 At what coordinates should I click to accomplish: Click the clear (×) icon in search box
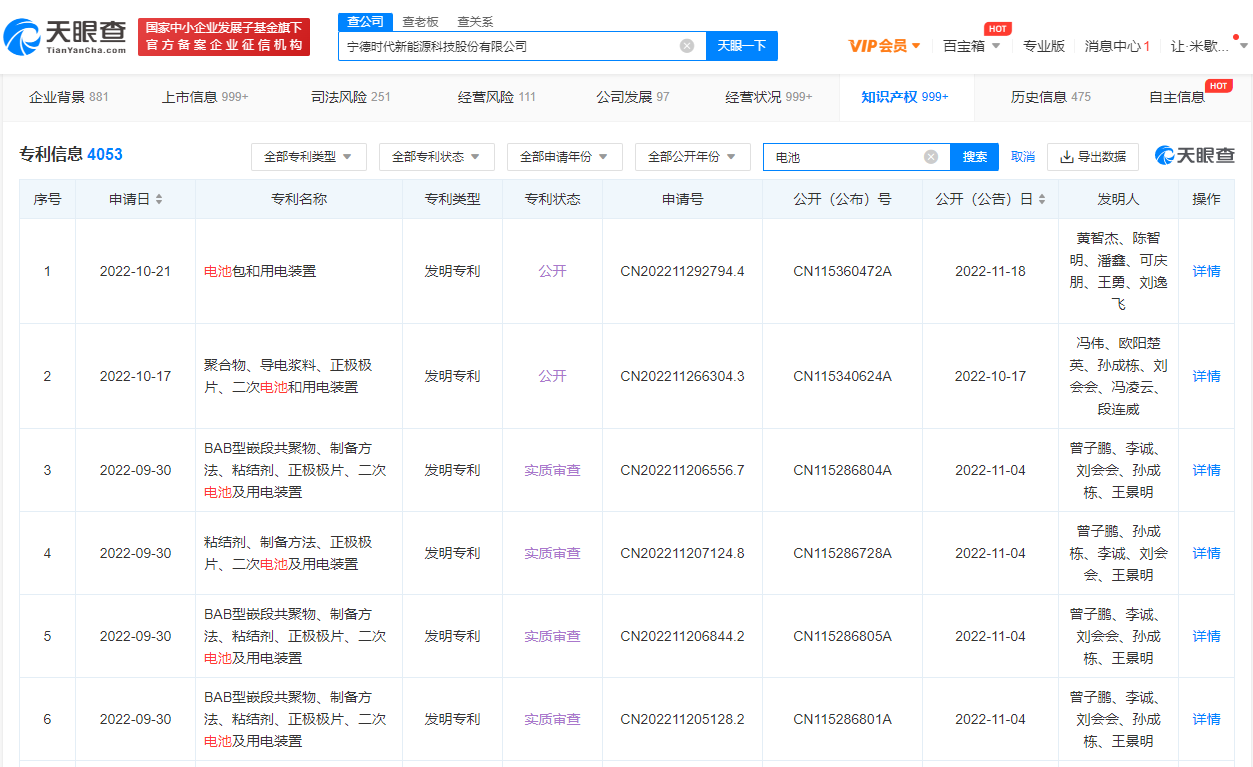(686, 45)
